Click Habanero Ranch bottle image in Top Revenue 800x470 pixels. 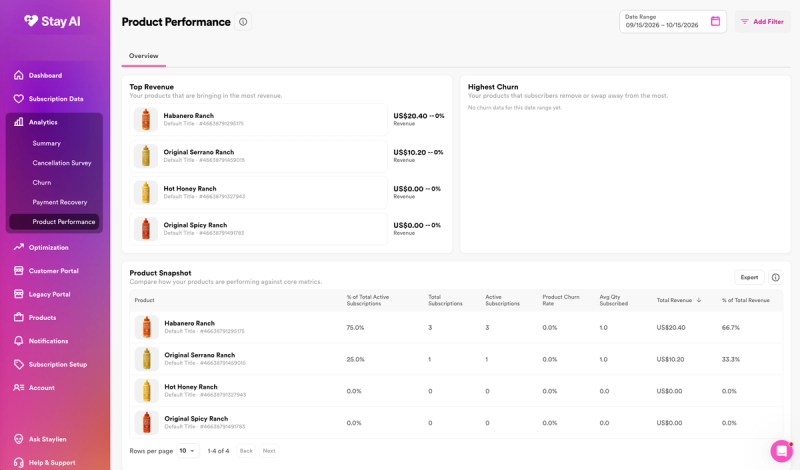pos(146,119)
